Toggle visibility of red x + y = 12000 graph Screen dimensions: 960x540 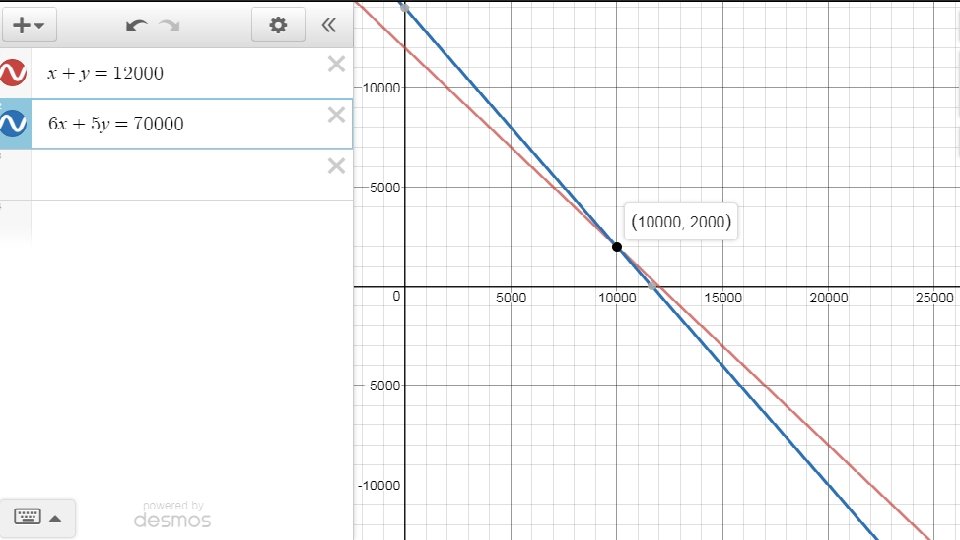point(13,73)
